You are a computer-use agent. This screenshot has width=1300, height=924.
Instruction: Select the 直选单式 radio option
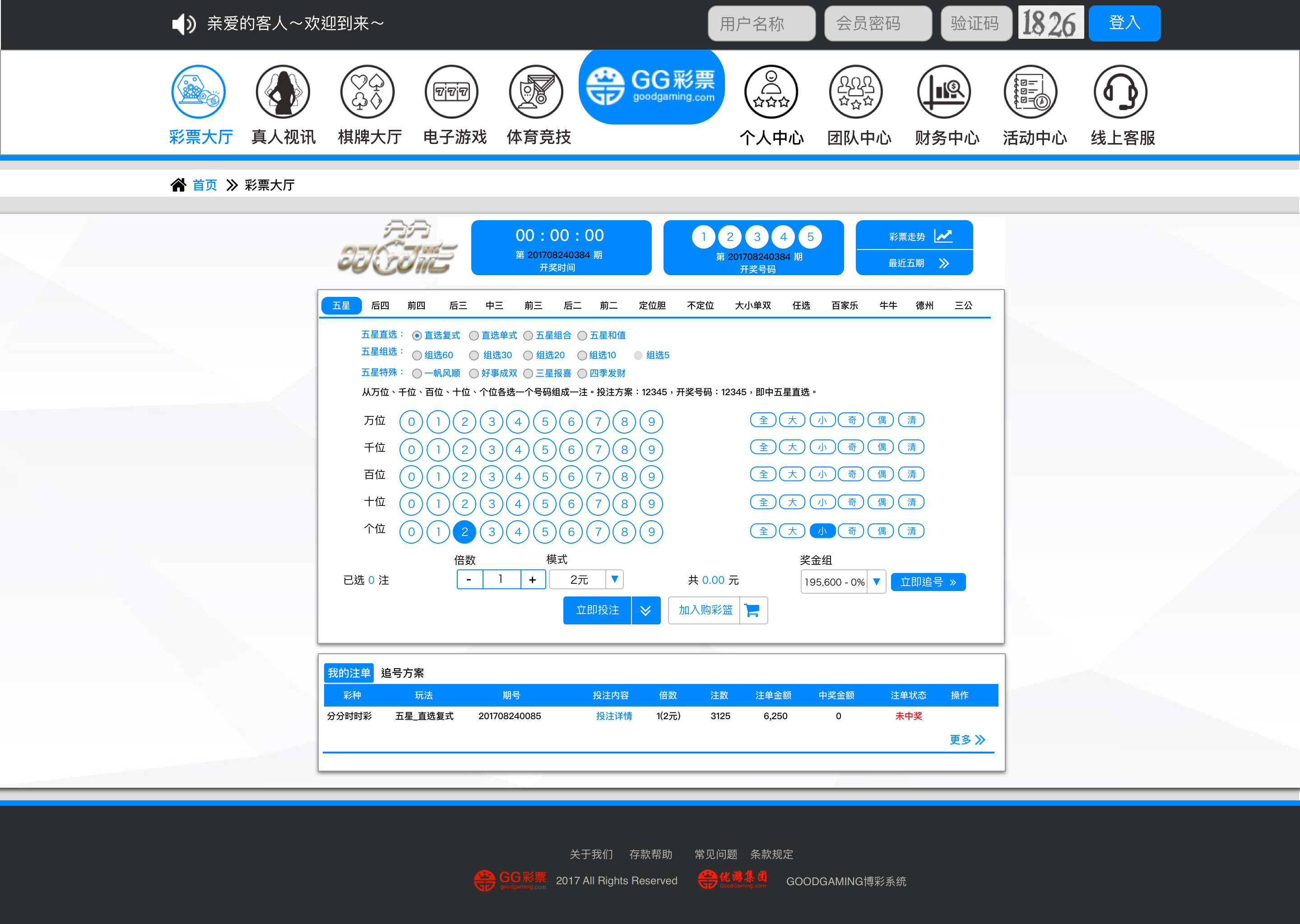474,336
